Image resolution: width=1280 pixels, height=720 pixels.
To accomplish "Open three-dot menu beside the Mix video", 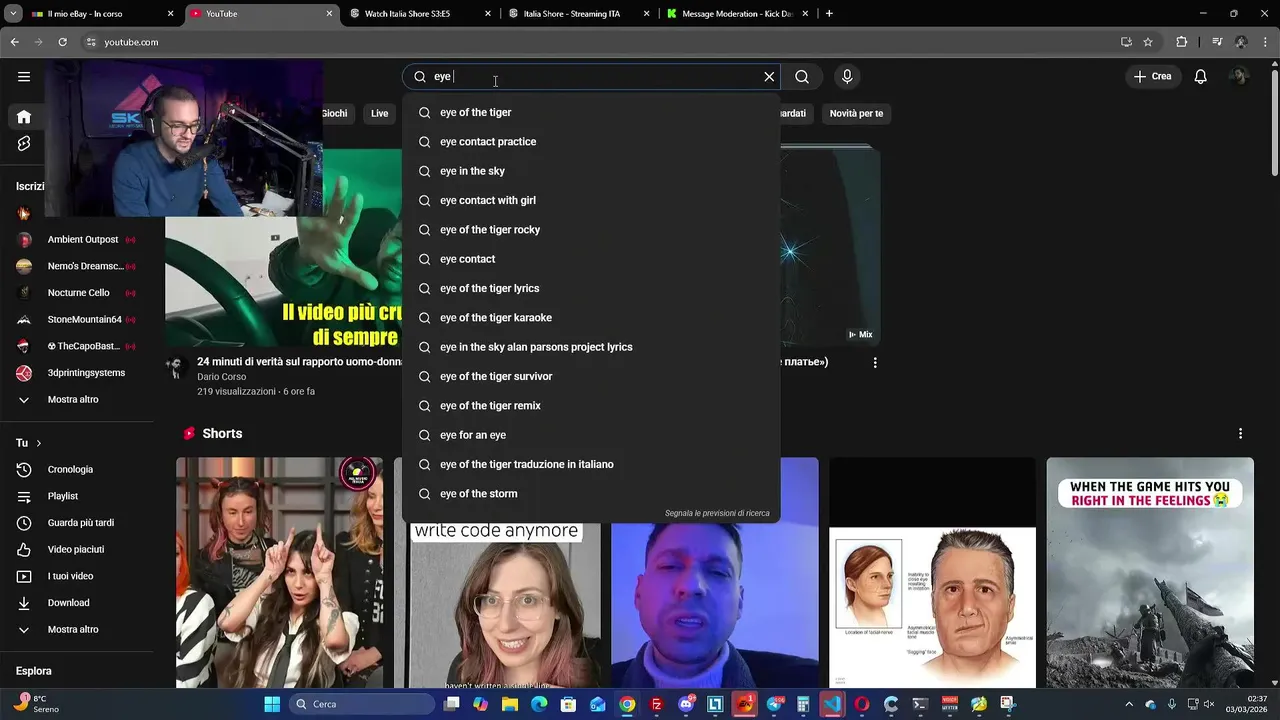I will pyautogui.click(x=875, y=363).
